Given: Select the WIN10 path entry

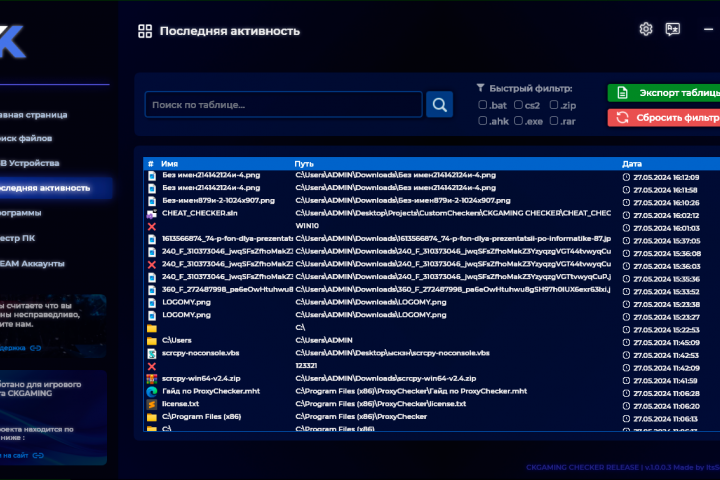Looking at the screenshot, I should [307, 226].
